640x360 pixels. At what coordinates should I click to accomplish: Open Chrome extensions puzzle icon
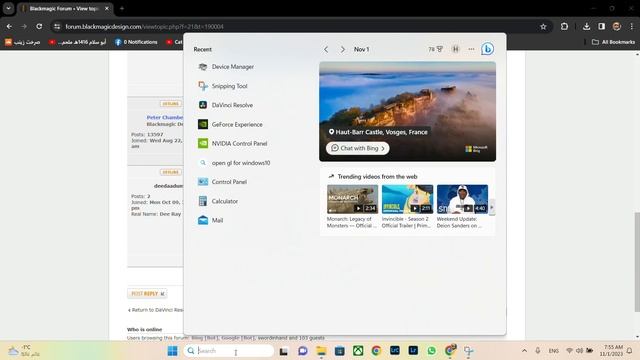click(x=564, y=27)
